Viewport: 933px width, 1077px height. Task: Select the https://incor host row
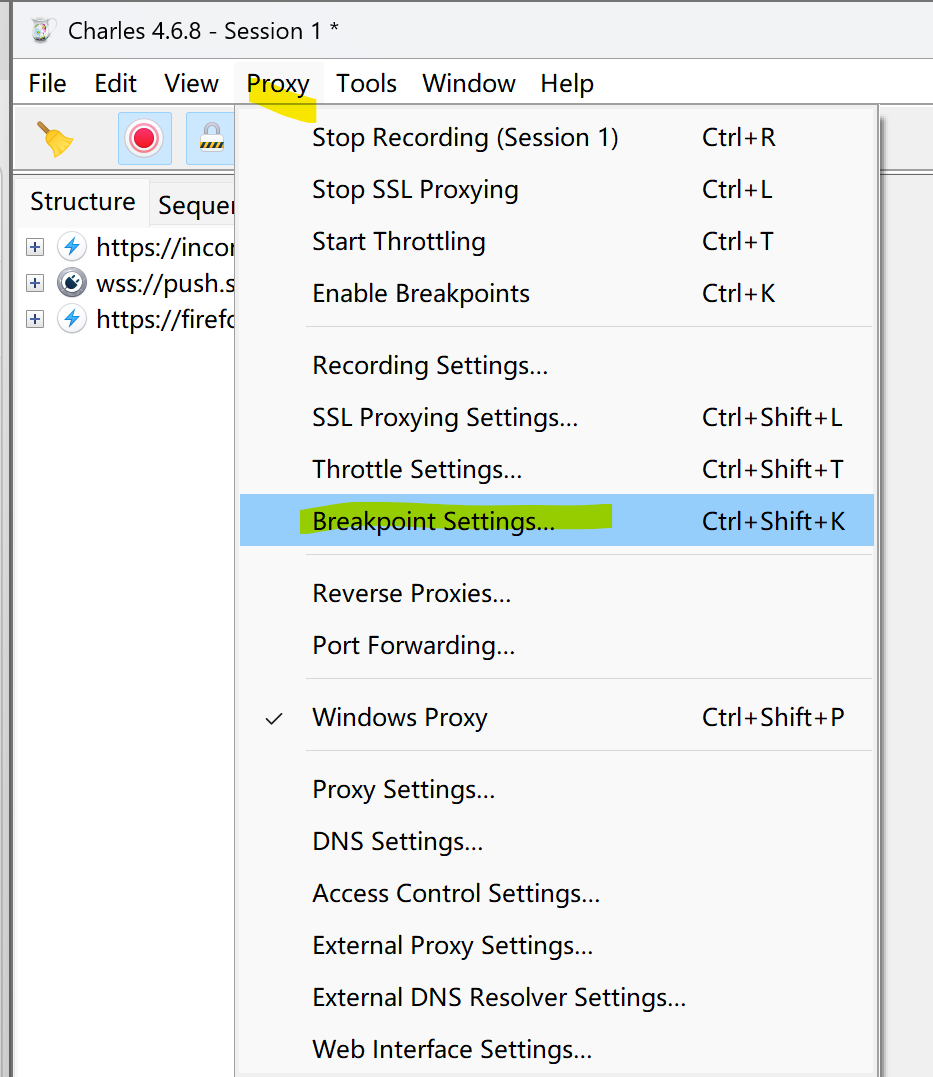coord(165,247)
